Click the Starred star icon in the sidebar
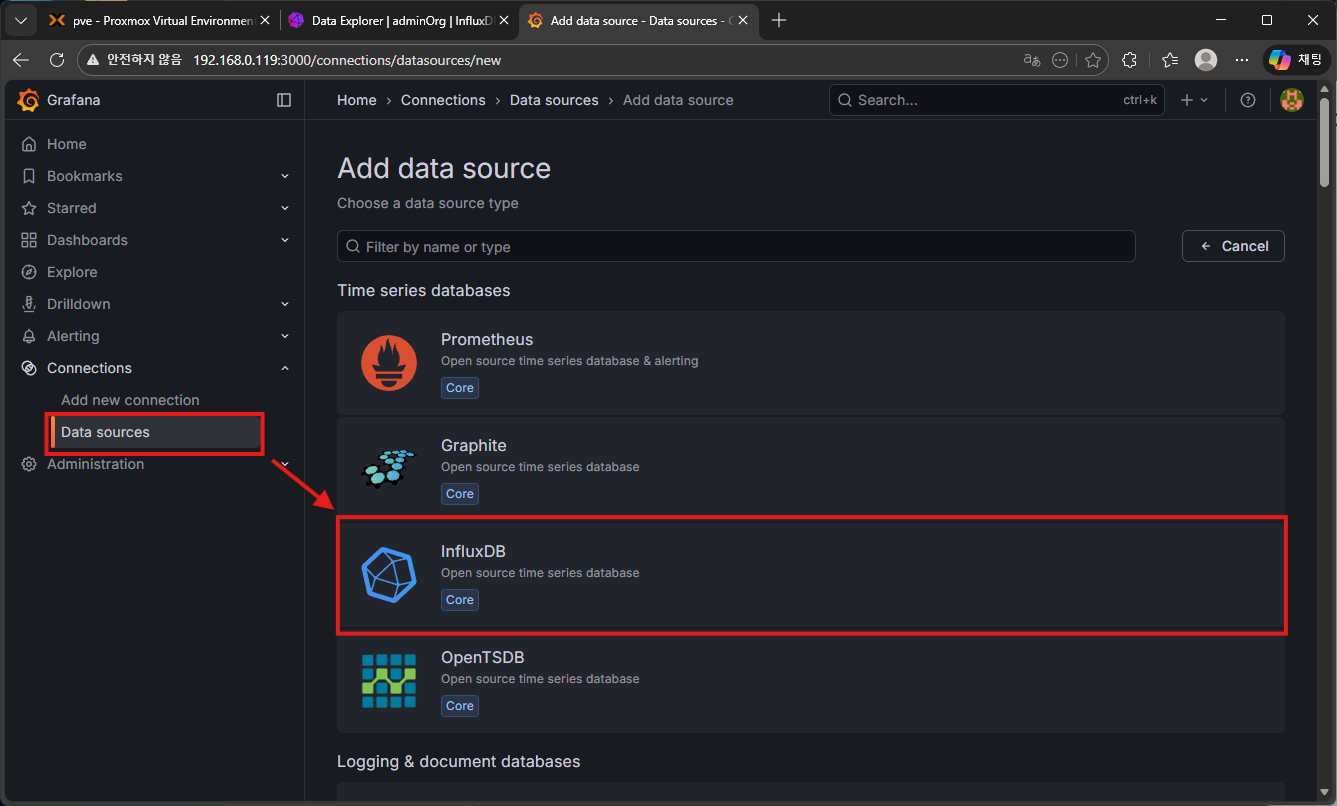 click(x=29, y=208)
